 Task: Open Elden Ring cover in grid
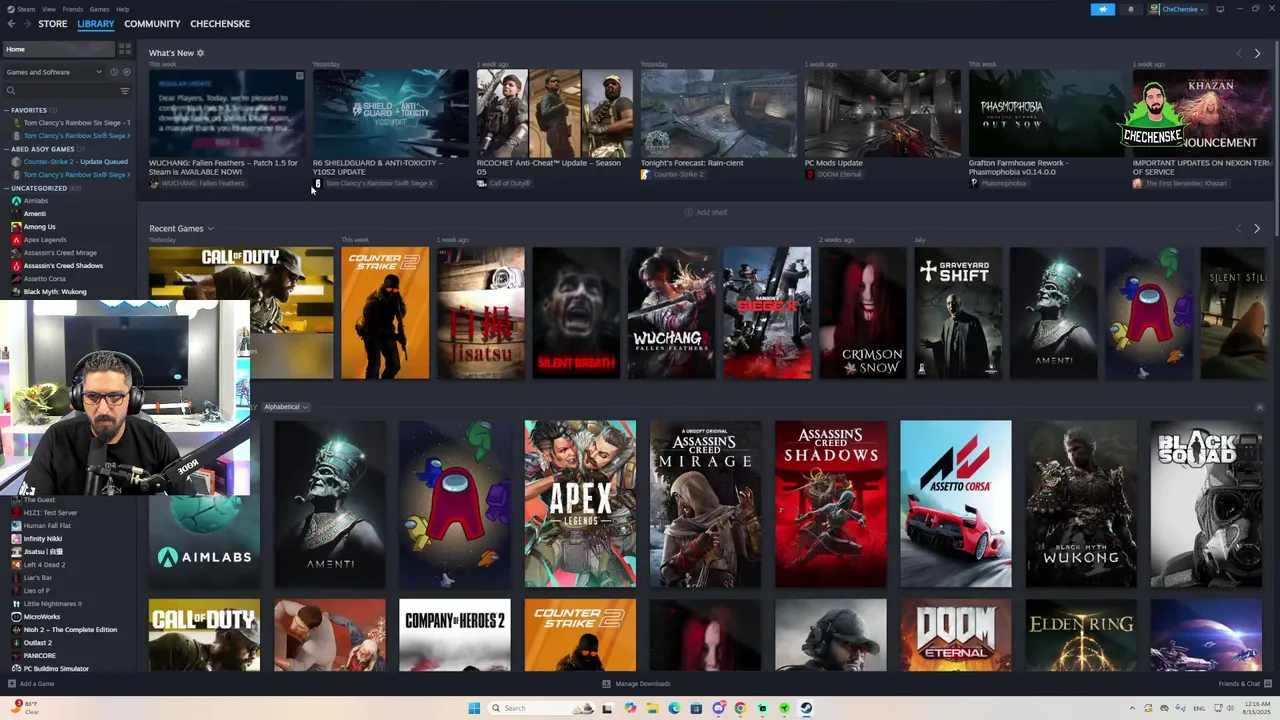pyautogui.click(x=1081, y=635)
